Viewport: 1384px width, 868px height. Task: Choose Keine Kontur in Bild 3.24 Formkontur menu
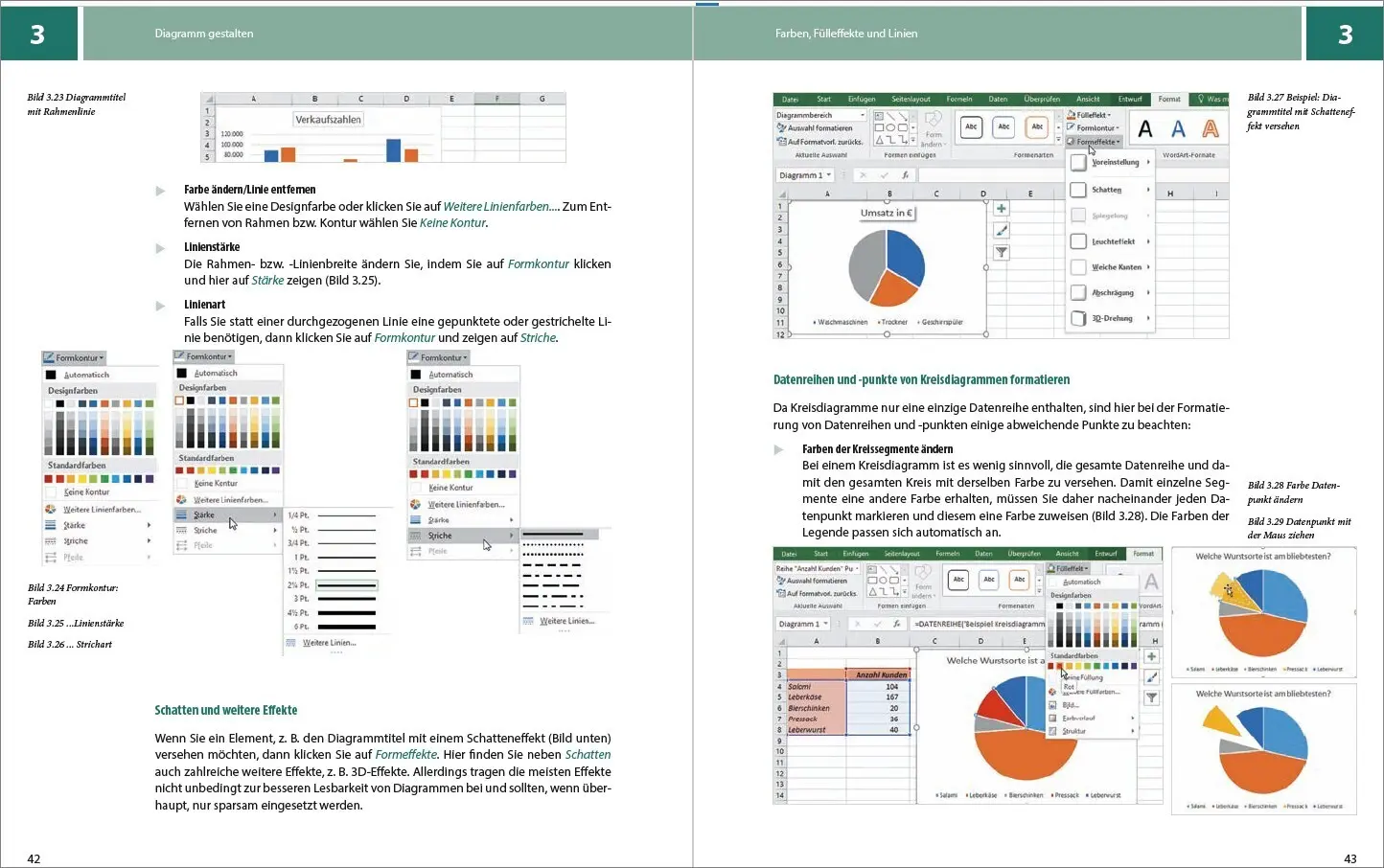[x=86, y=492]
